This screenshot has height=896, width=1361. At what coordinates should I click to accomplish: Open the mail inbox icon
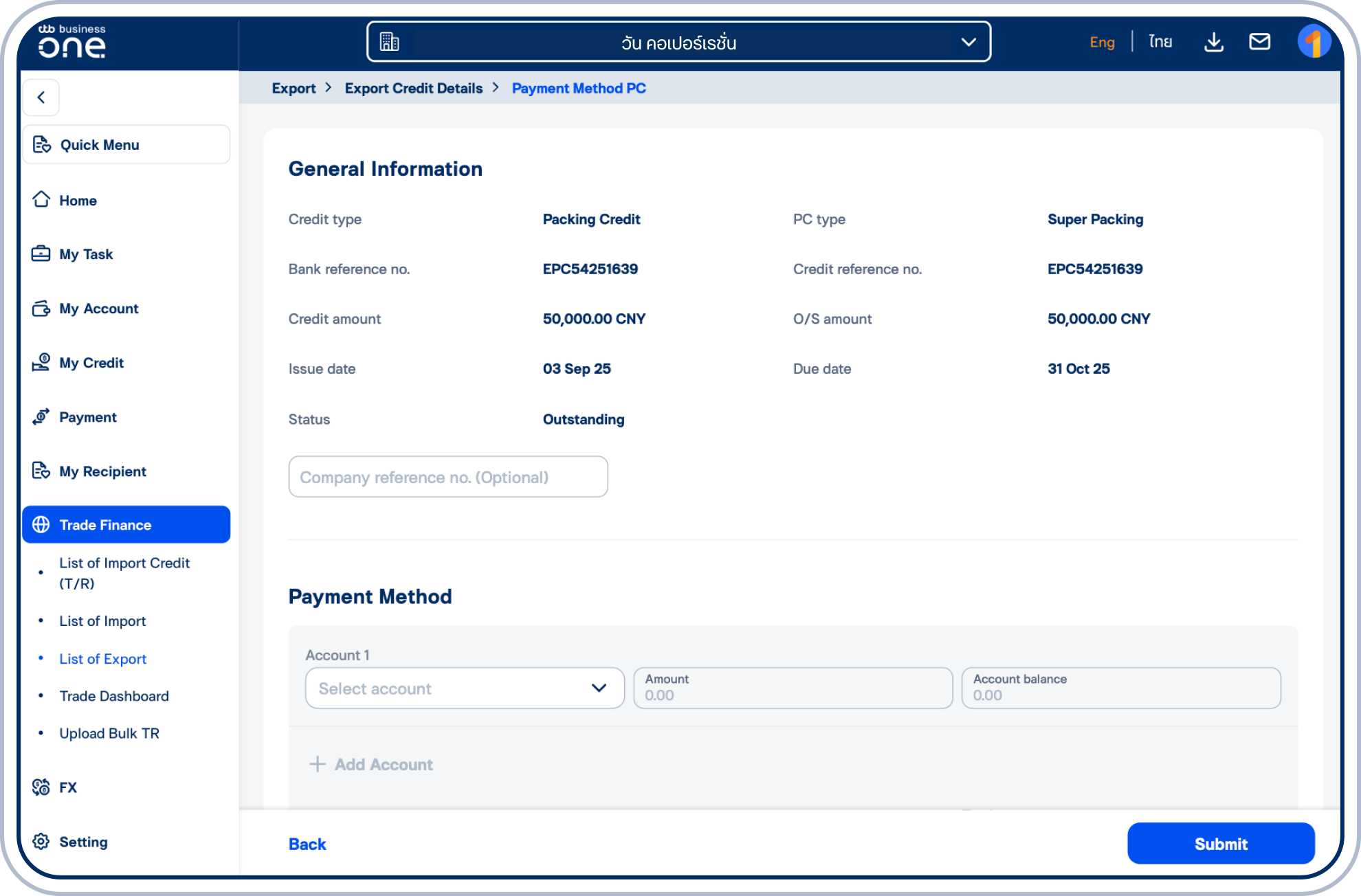[x=1259, y=42]
